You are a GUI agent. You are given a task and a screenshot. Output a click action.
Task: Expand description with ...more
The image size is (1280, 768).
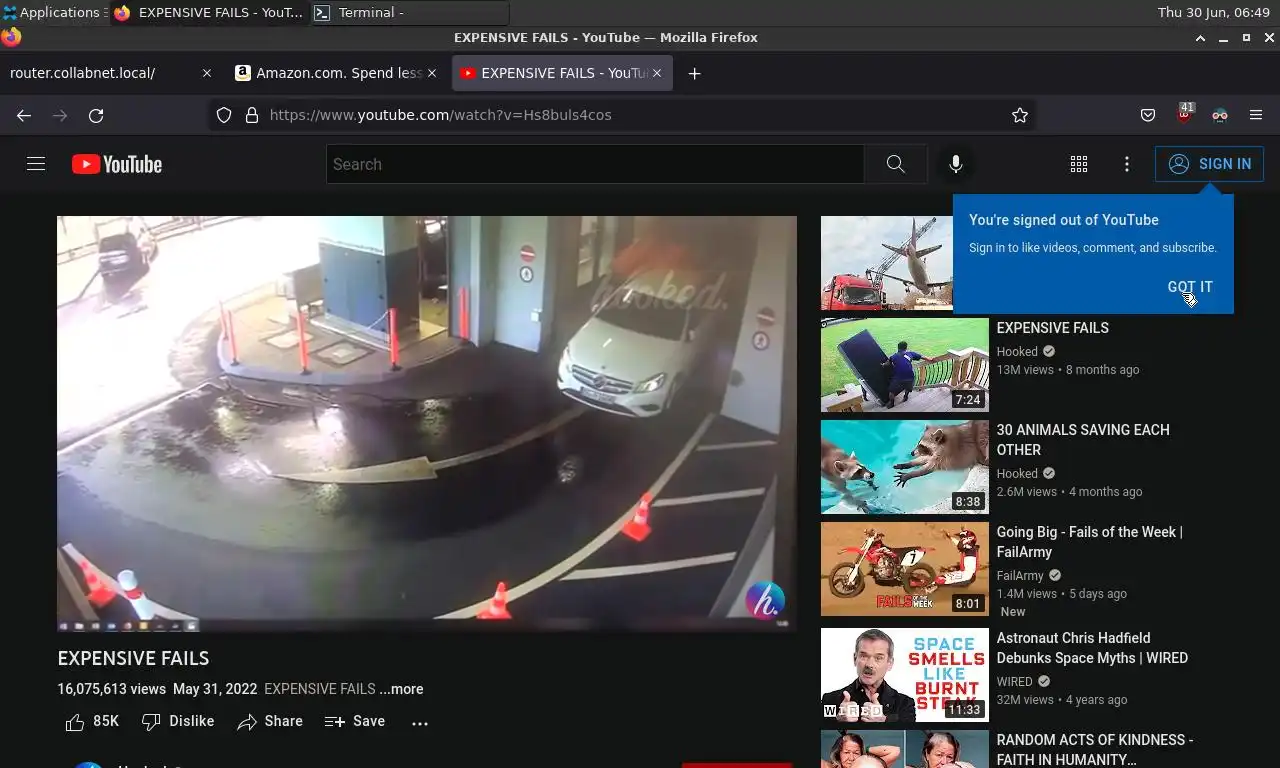point(401,689)
